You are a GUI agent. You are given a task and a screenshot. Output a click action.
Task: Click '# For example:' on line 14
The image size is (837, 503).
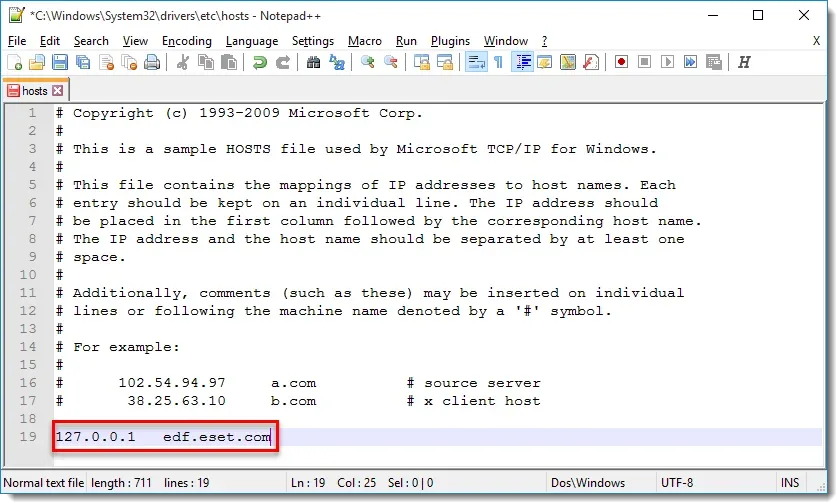pos(117,347)
